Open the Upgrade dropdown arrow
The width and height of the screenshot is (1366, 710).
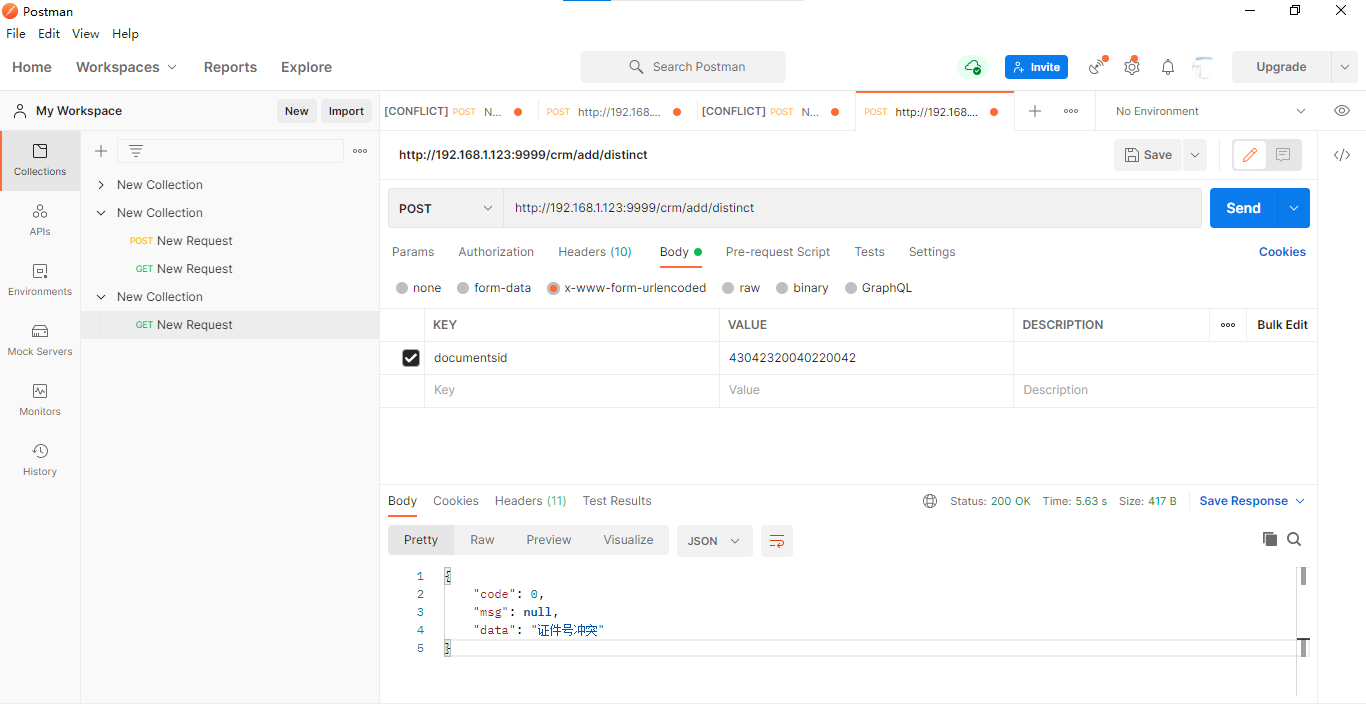pyautogui.click(x=1345, y=67)
